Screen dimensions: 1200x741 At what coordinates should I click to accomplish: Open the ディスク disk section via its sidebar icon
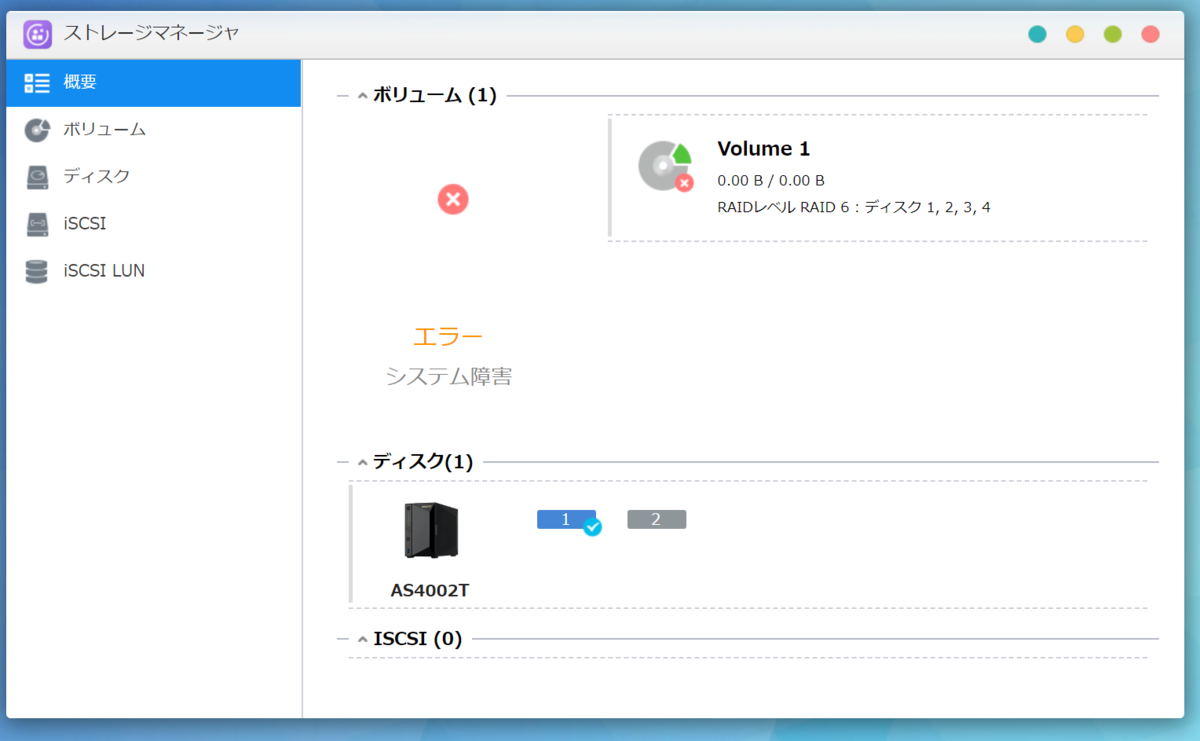[x=36, y=176]
